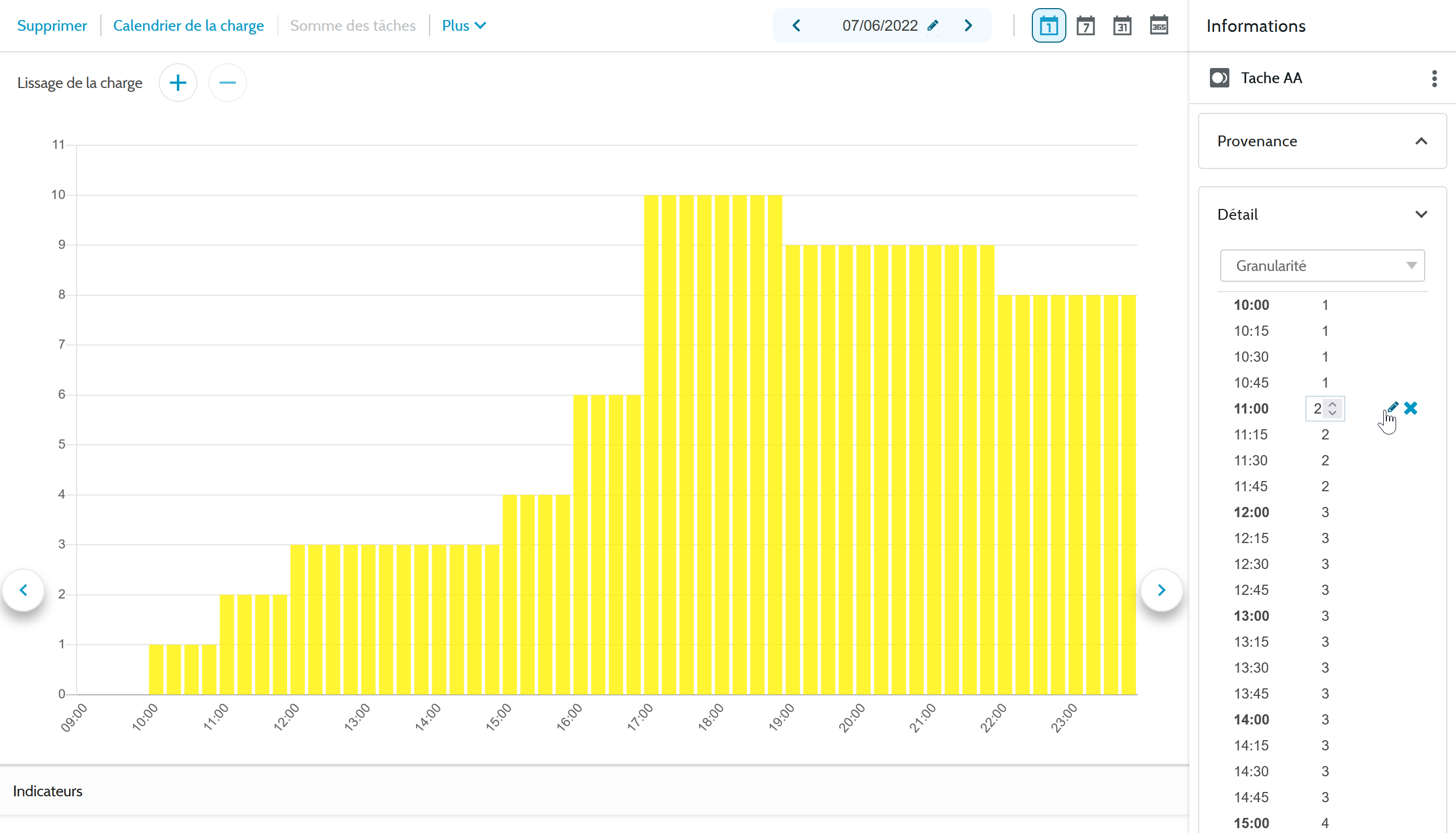Select the 14:30 row in Détail list
This screenshot has width=1456, height=833.
1322,771
